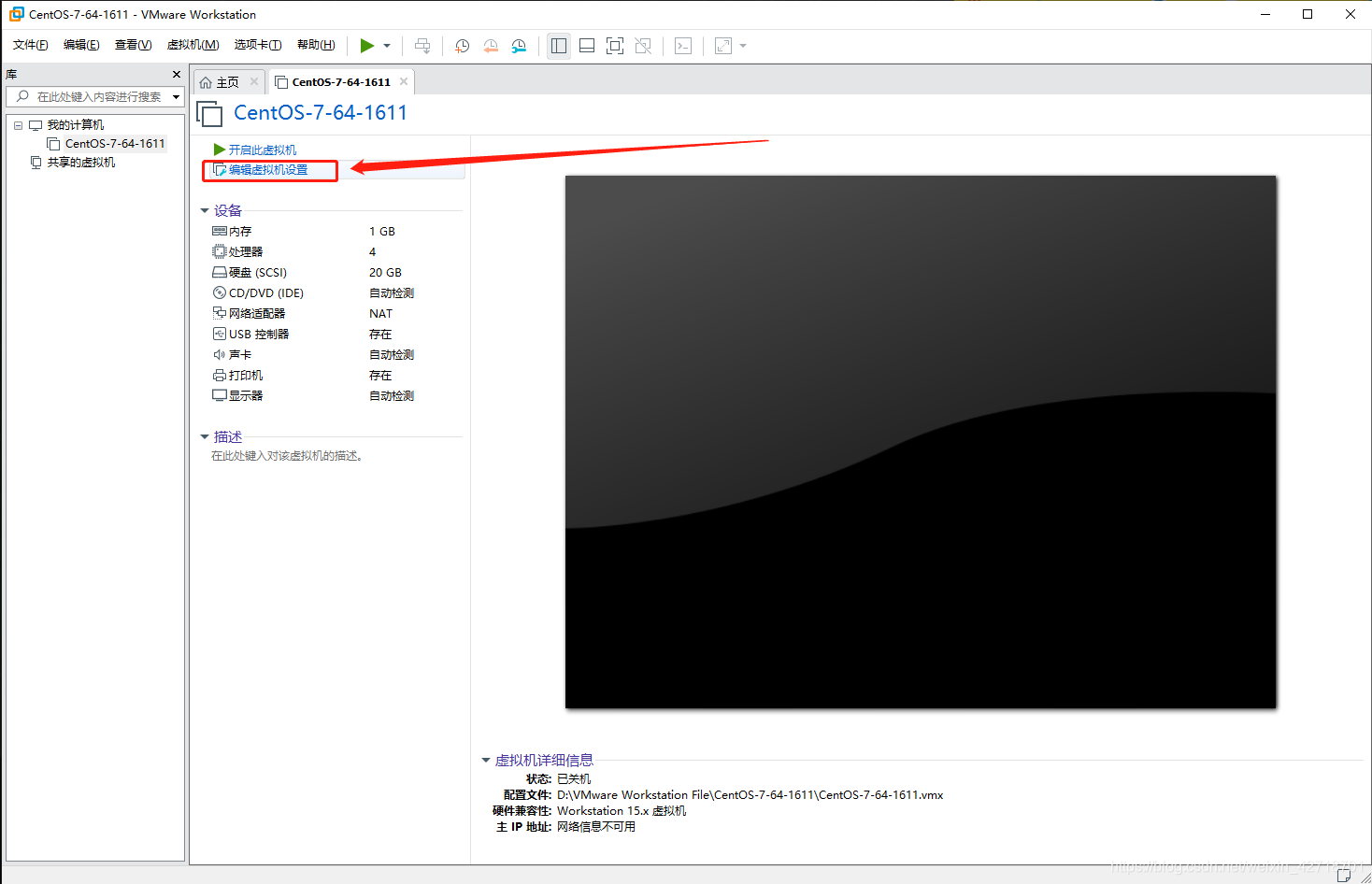1372x884 pixels.
Task: Click the 网络信息不可用 IP address value
Action: coord(596,827)
